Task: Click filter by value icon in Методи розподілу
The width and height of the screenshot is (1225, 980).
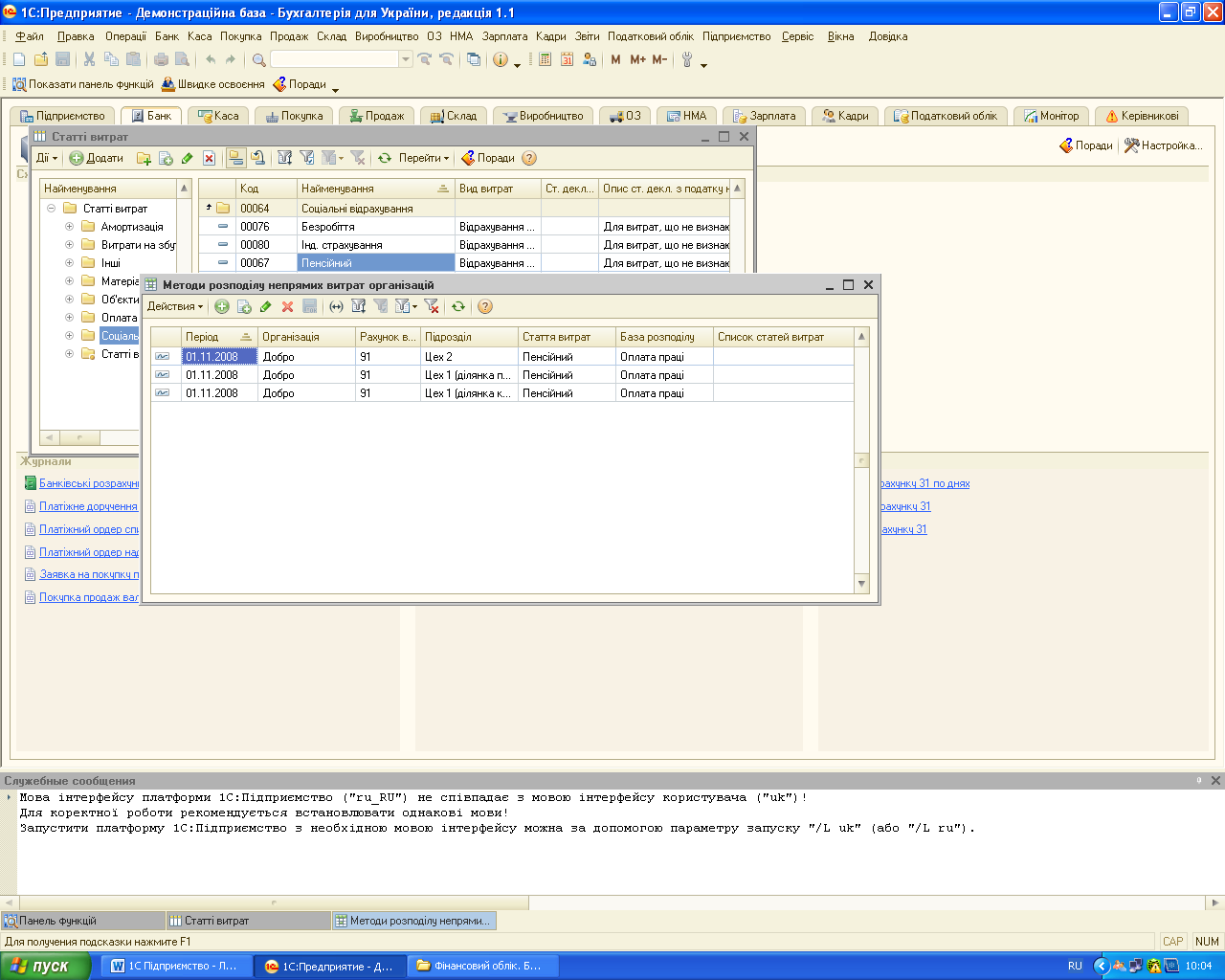Action: click(x=359, y=306)
